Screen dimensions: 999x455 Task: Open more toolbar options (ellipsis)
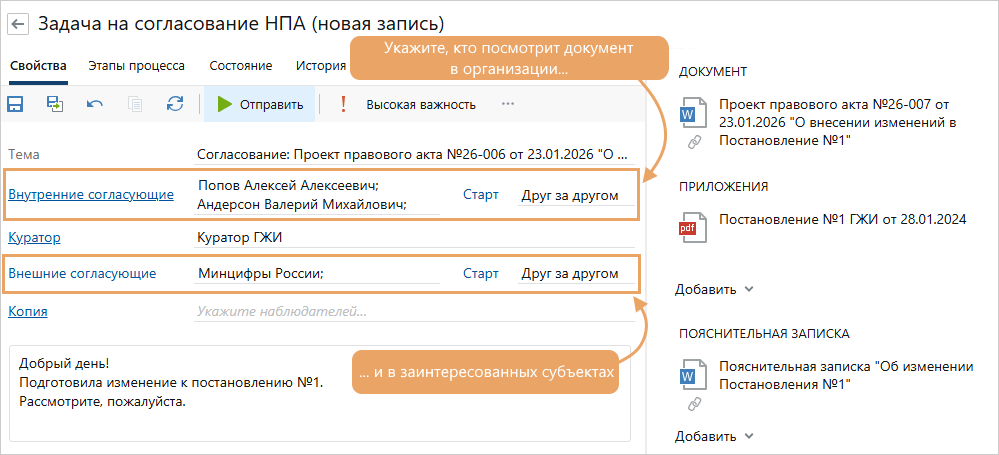(x=508, y=104)
